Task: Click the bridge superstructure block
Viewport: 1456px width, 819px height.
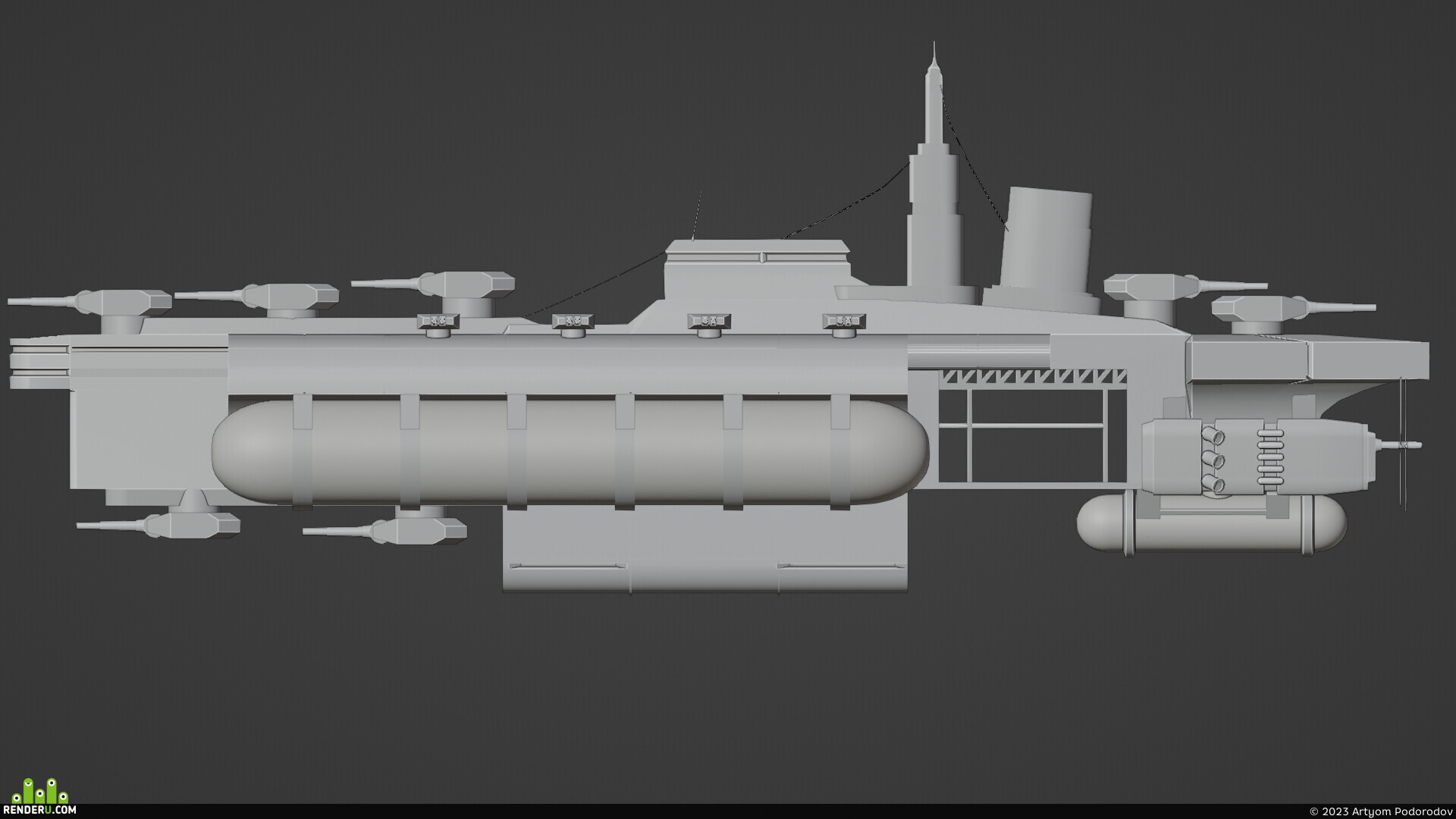Action: (758, 270)
